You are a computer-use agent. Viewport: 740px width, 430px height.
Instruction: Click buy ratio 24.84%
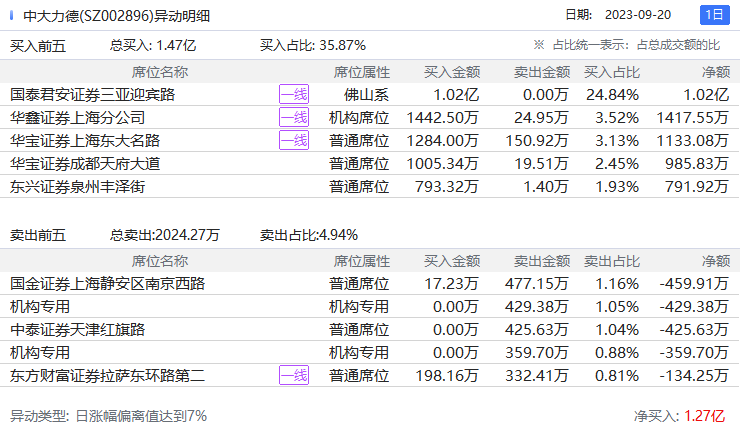pos(613,95)
